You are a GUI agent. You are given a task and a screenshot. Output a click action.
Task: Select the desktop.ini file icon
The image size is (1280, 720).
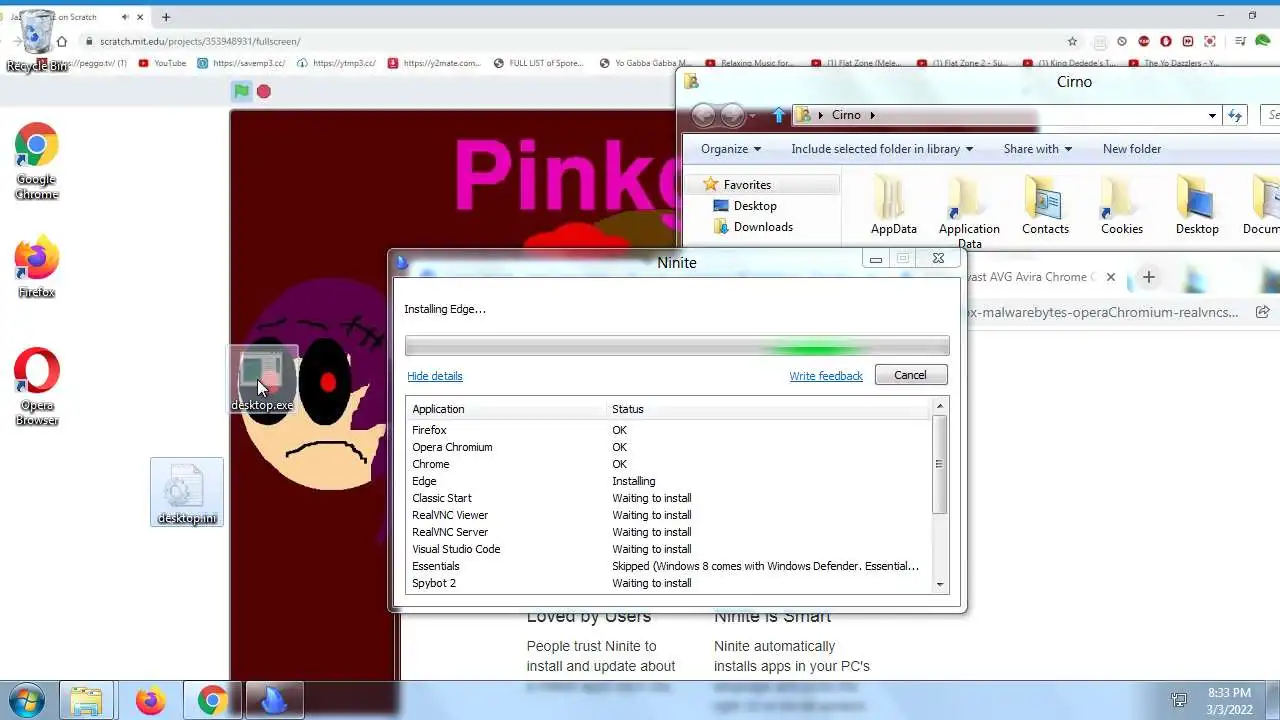(187, 493)
